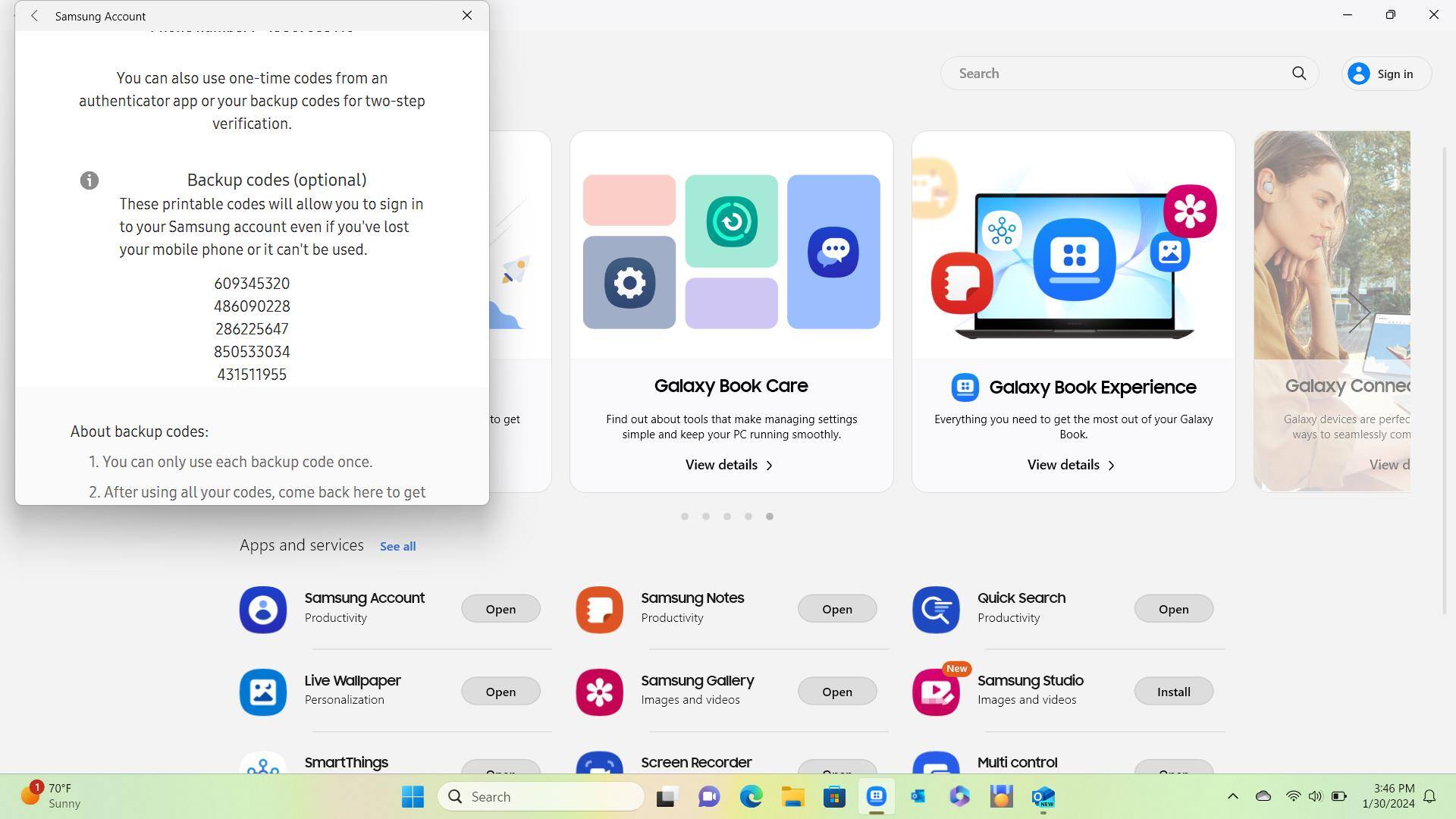This screenshot has width=1456, height=819.
Task: Select the fifth carousel page dot
Action: (x=769, y=516)
